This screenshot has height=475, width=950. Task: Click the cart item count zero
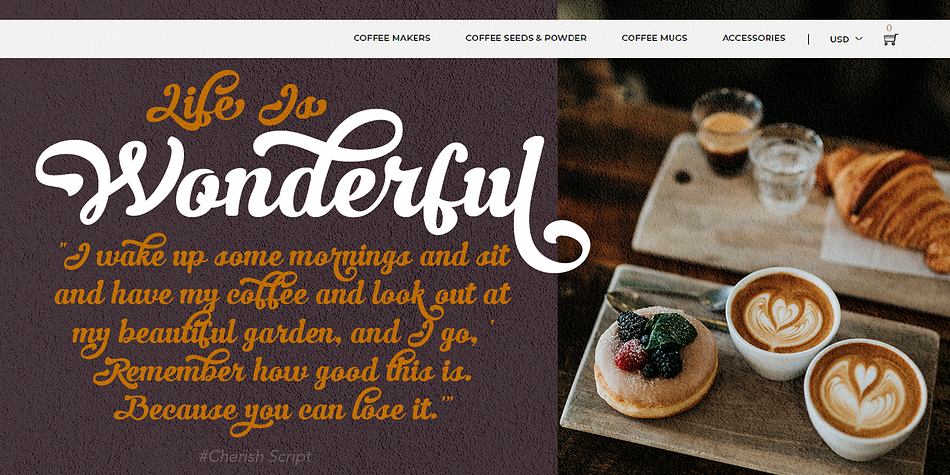tap(889, 28)
